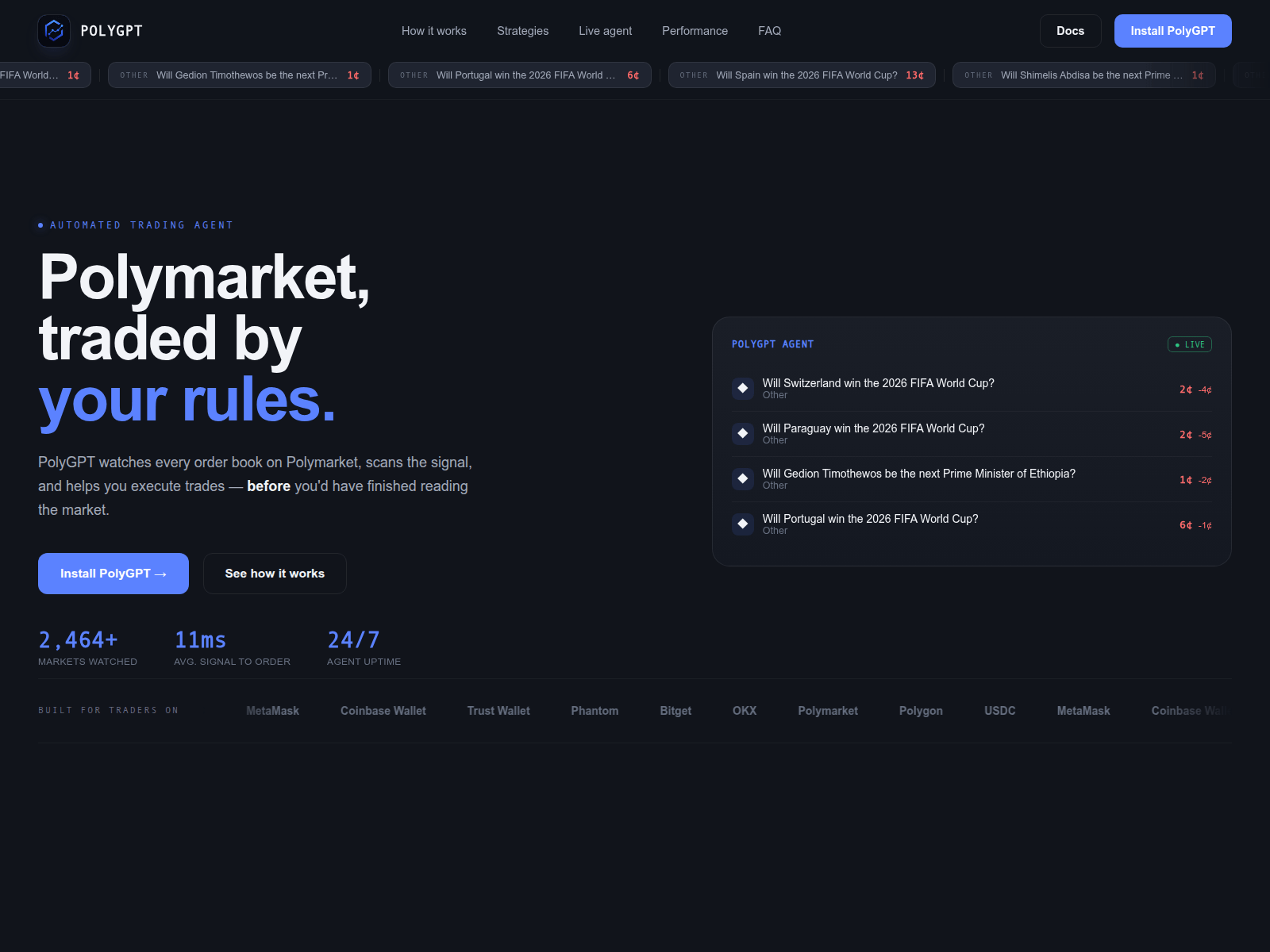Open the FAQ nav item
The height and width of the screenshot is (952, 1270).
pyautogui.click(x=769, y=31)
